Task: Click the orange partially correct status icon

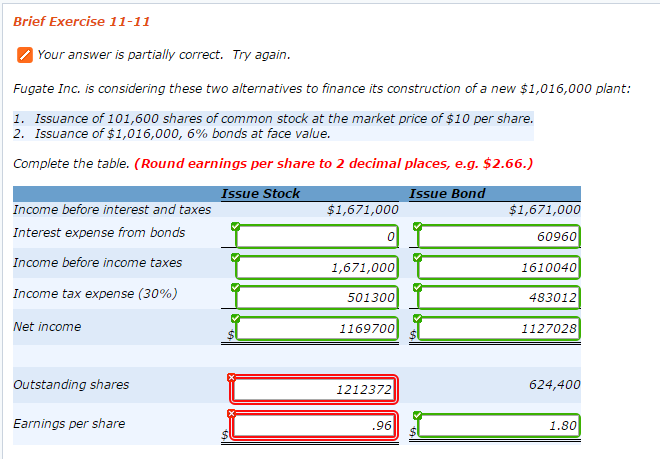Action: [x=25, y=55]
